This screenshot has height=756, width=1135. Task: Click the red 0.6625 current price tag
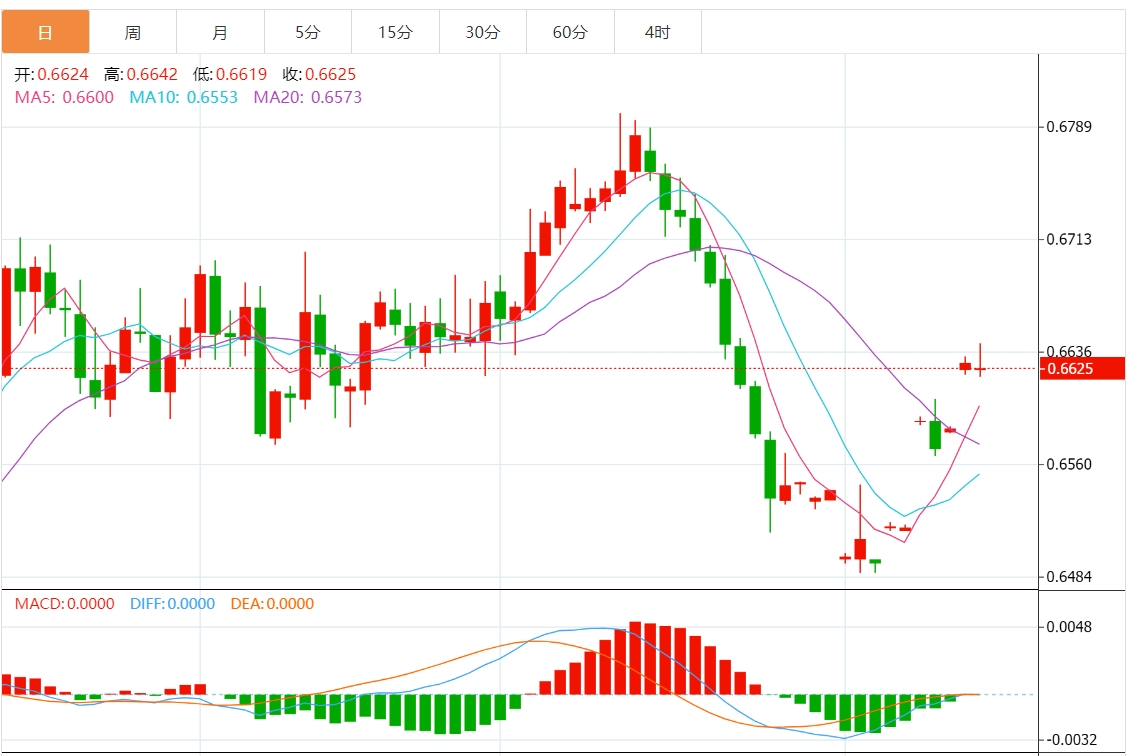click(1082, 369)
